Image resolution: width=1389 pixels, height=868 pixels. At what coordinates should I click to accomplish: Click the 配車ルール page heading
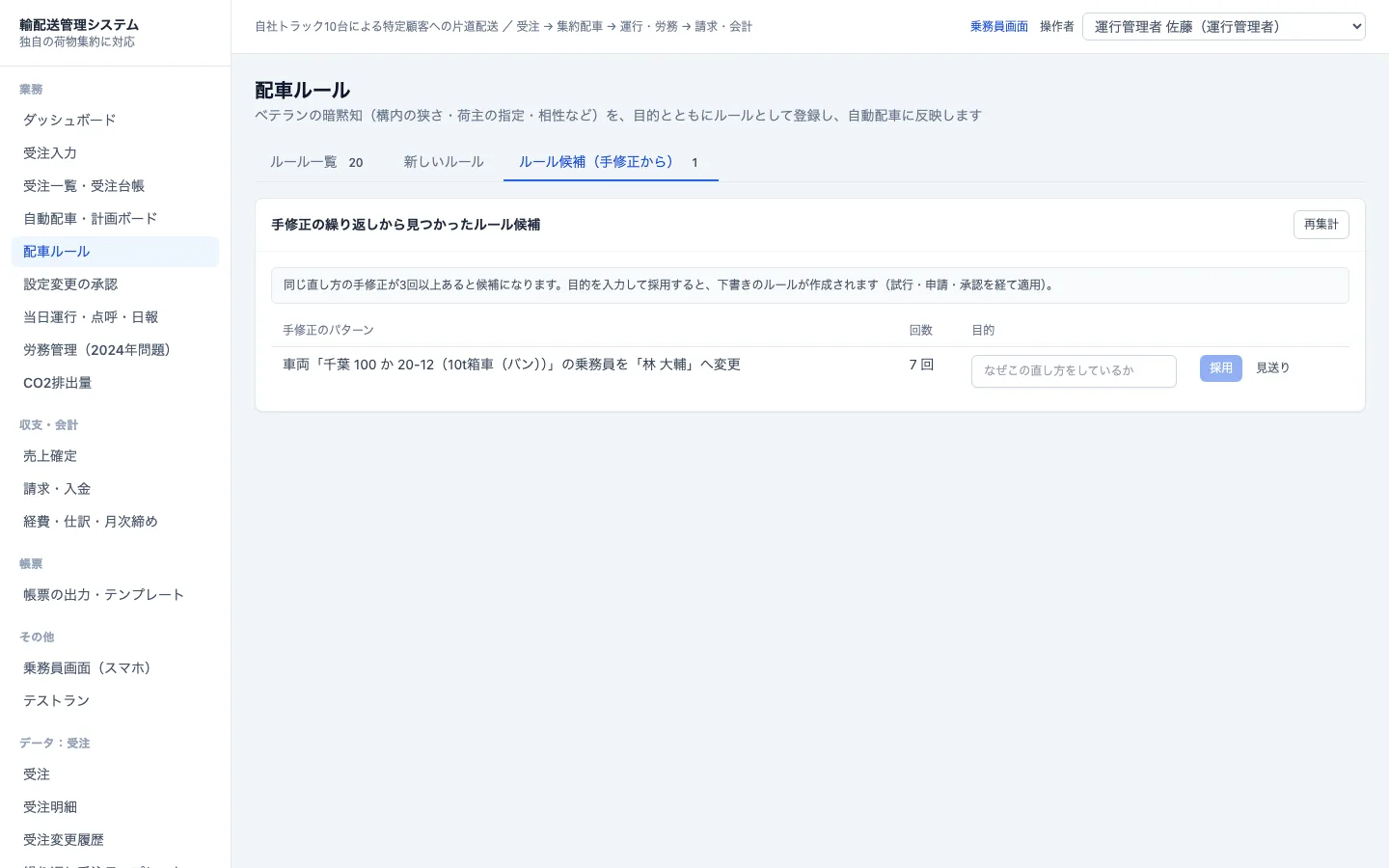tap(302, 91)
